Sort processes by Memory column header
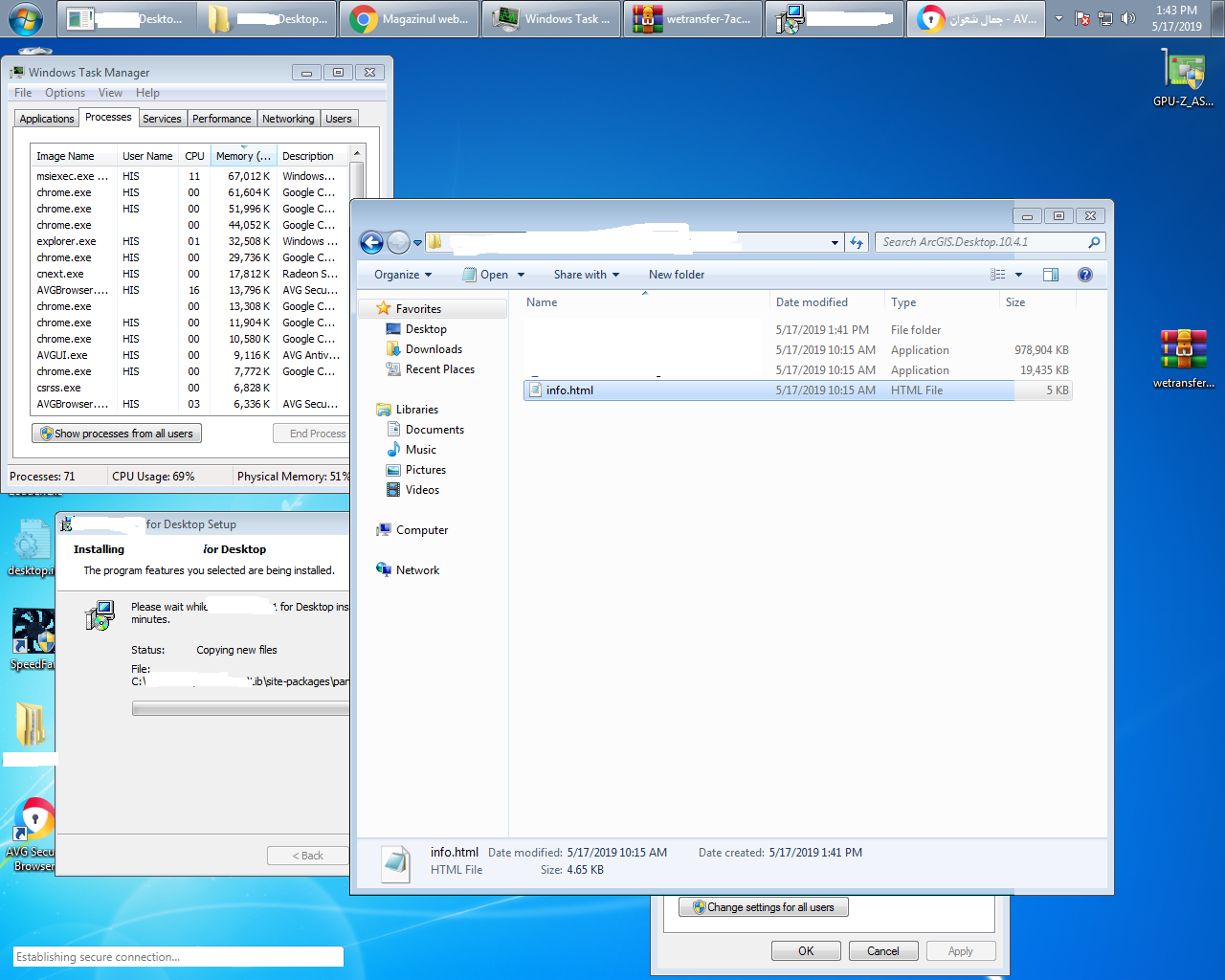Screen dimensions: 1225x980 coord(243,156)
